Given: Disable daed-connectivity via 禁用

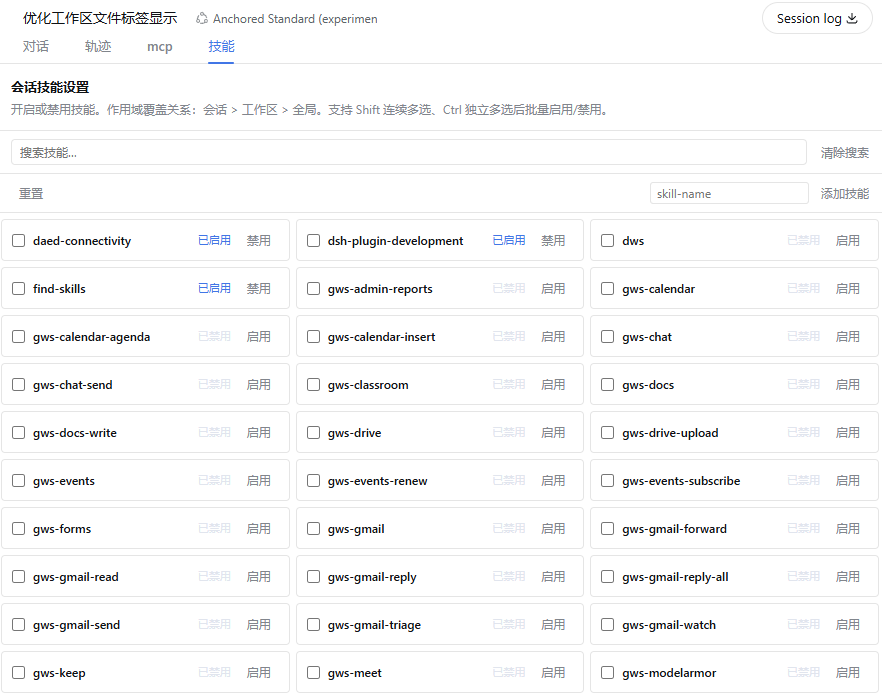Looking at the screenshot, I should (x=258, y=241).
